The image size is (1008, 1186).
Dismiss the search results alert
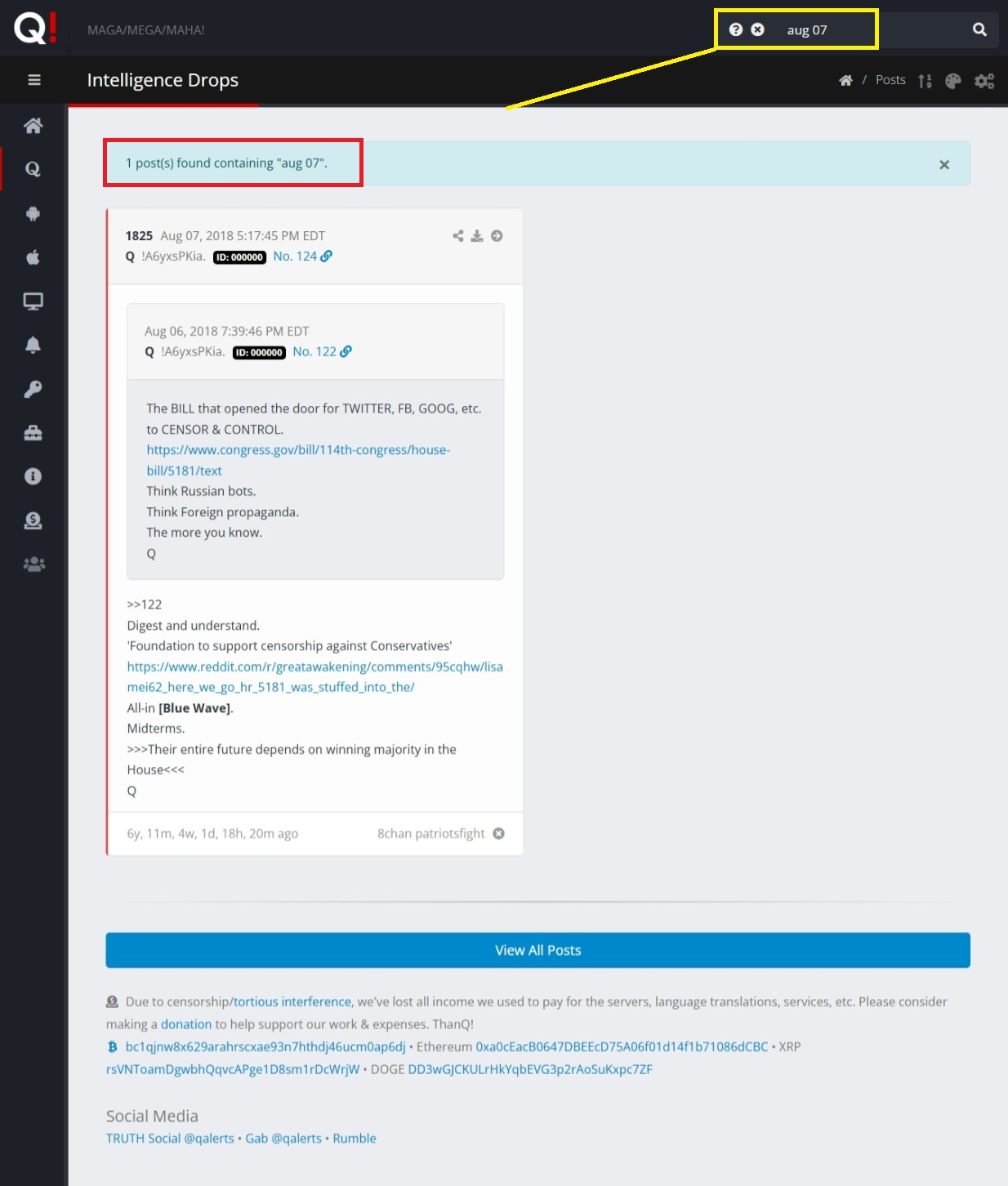pos(944,164)
